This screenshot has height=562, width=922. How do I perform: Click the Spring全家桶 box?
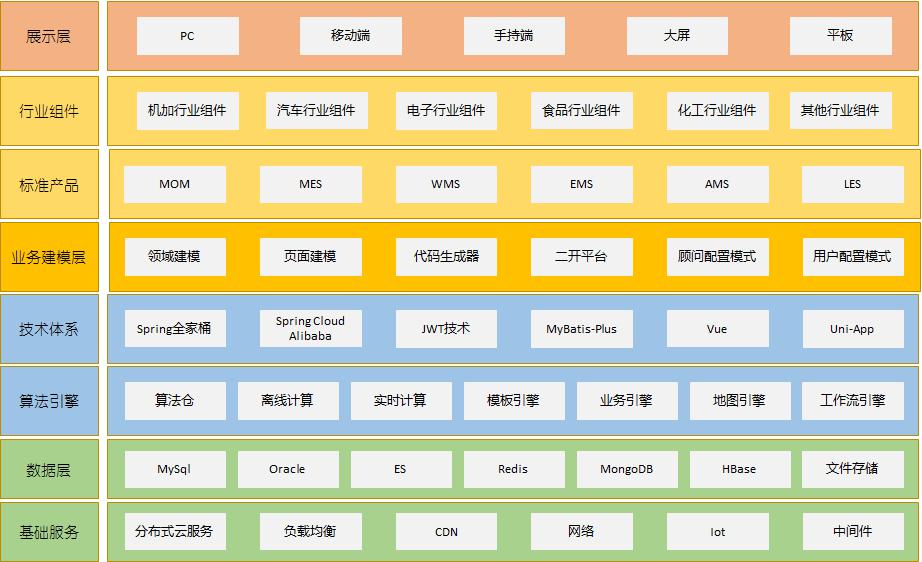pos(175,329)
